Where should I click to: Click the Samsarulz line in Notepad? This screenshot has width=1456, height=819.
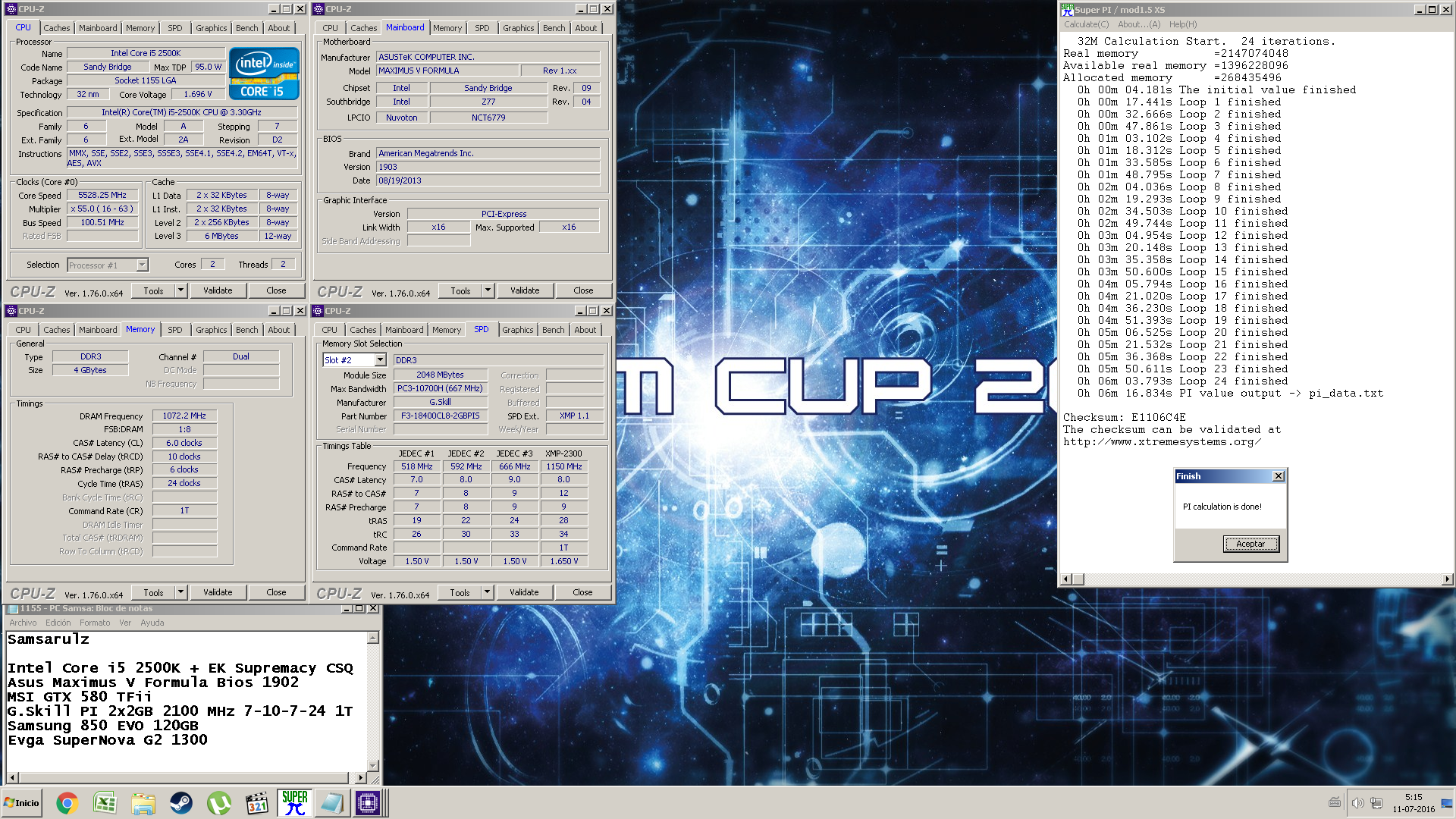click(x=49, y=639)
